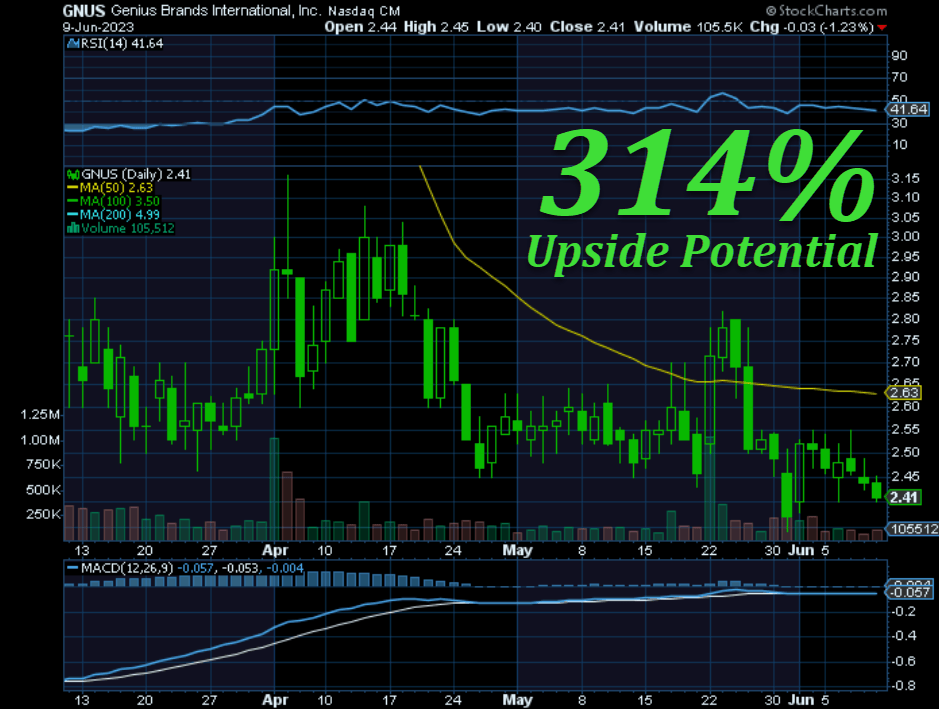The image size is (939, 709).
Task: Click the blue line marker before MACD(12,26,9)
Action: pyautogui.click(x=72, y=568)
